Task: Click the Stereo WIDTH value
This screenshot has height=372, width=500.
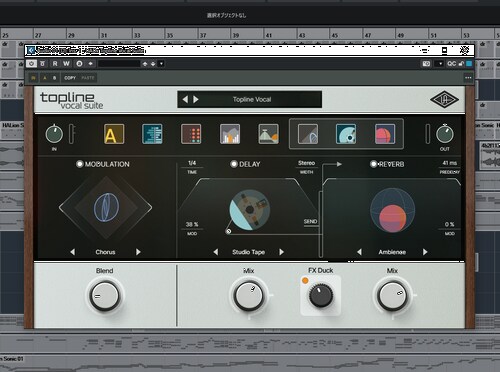Action: [306, 163]
